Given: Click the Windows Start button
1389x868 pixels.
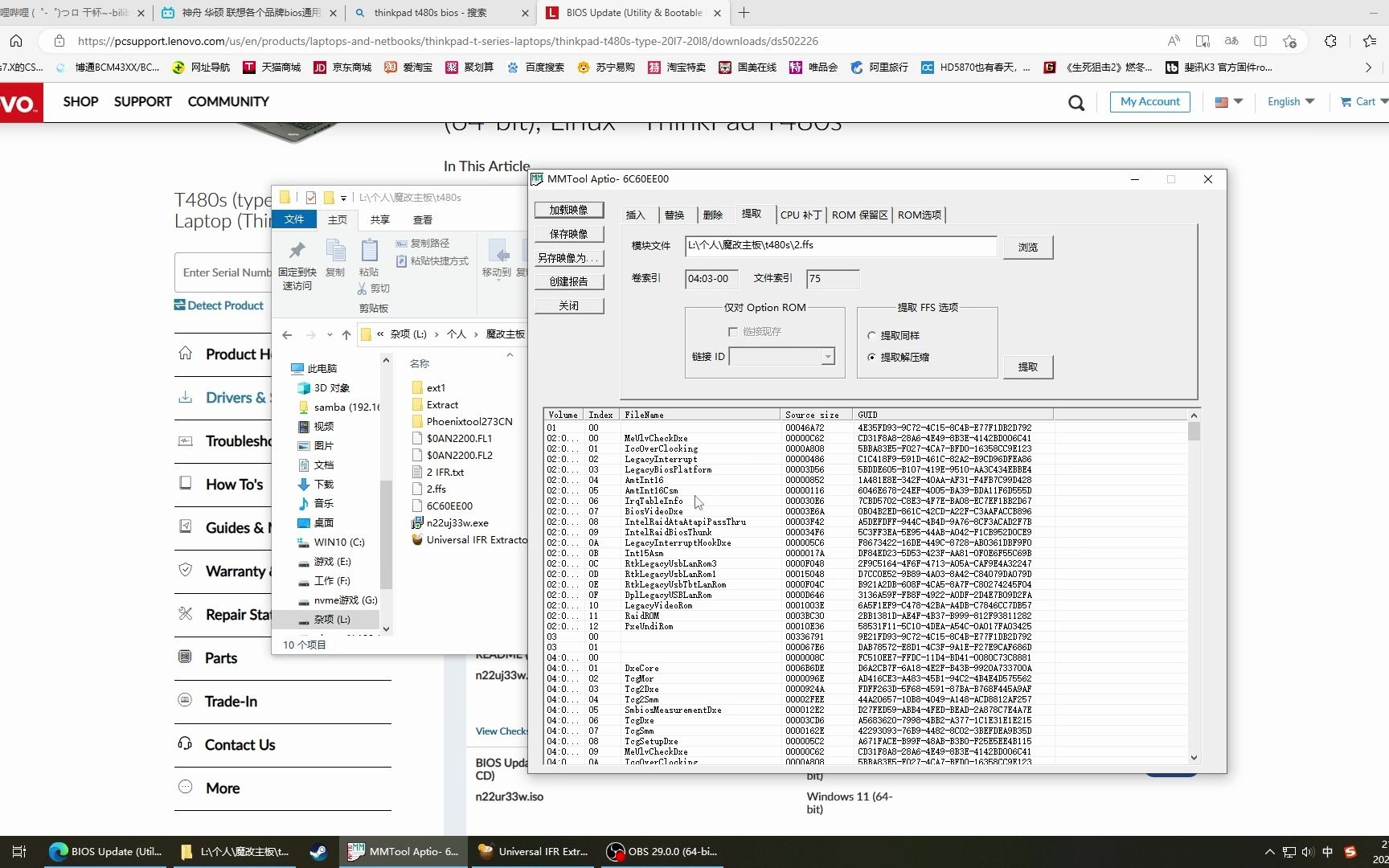Looking at the screenshot, I should click(18, 851).
